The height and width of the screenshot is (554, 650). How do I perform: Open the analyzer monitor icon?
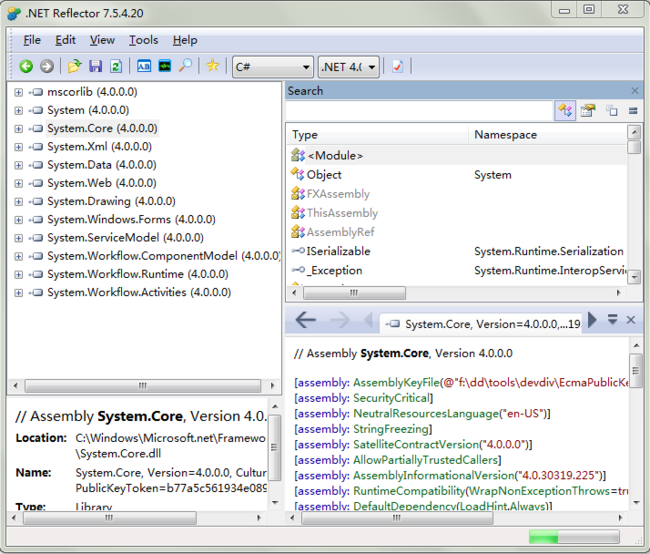tap(165, 66)
